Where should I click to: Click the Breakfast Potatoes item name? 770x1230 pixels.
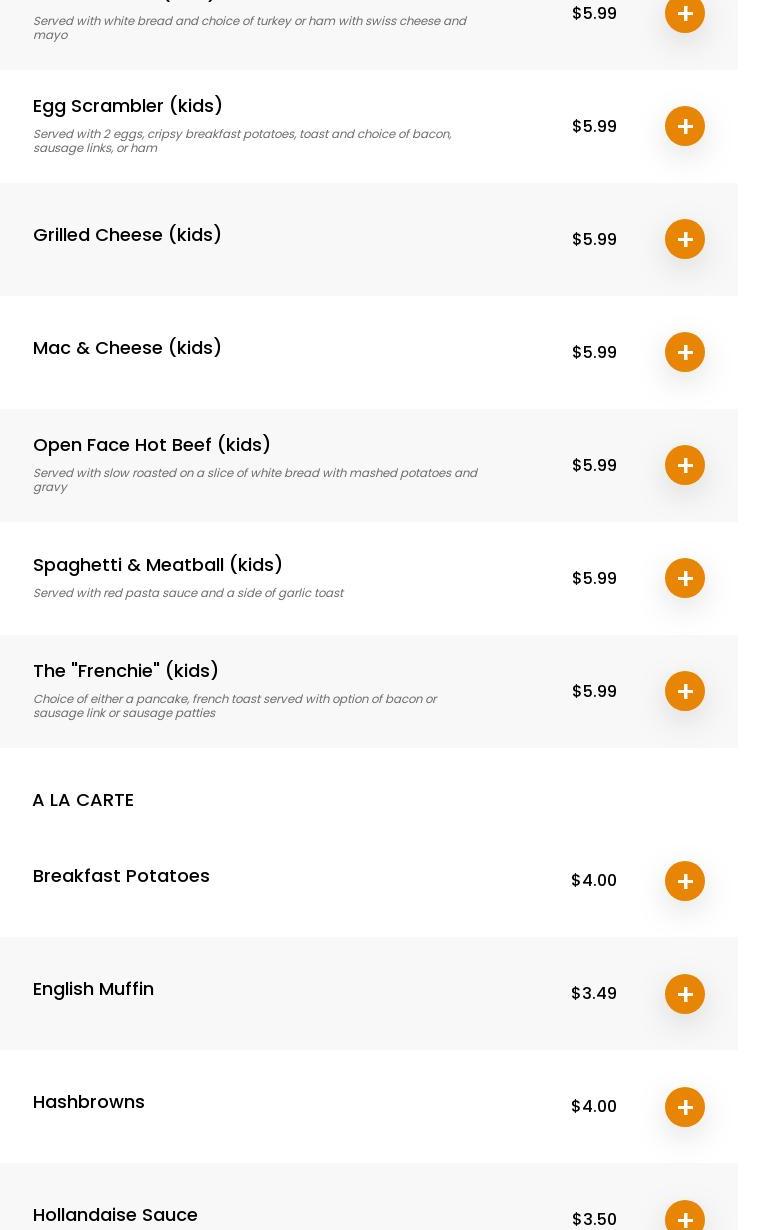click(x=121, y=876)
